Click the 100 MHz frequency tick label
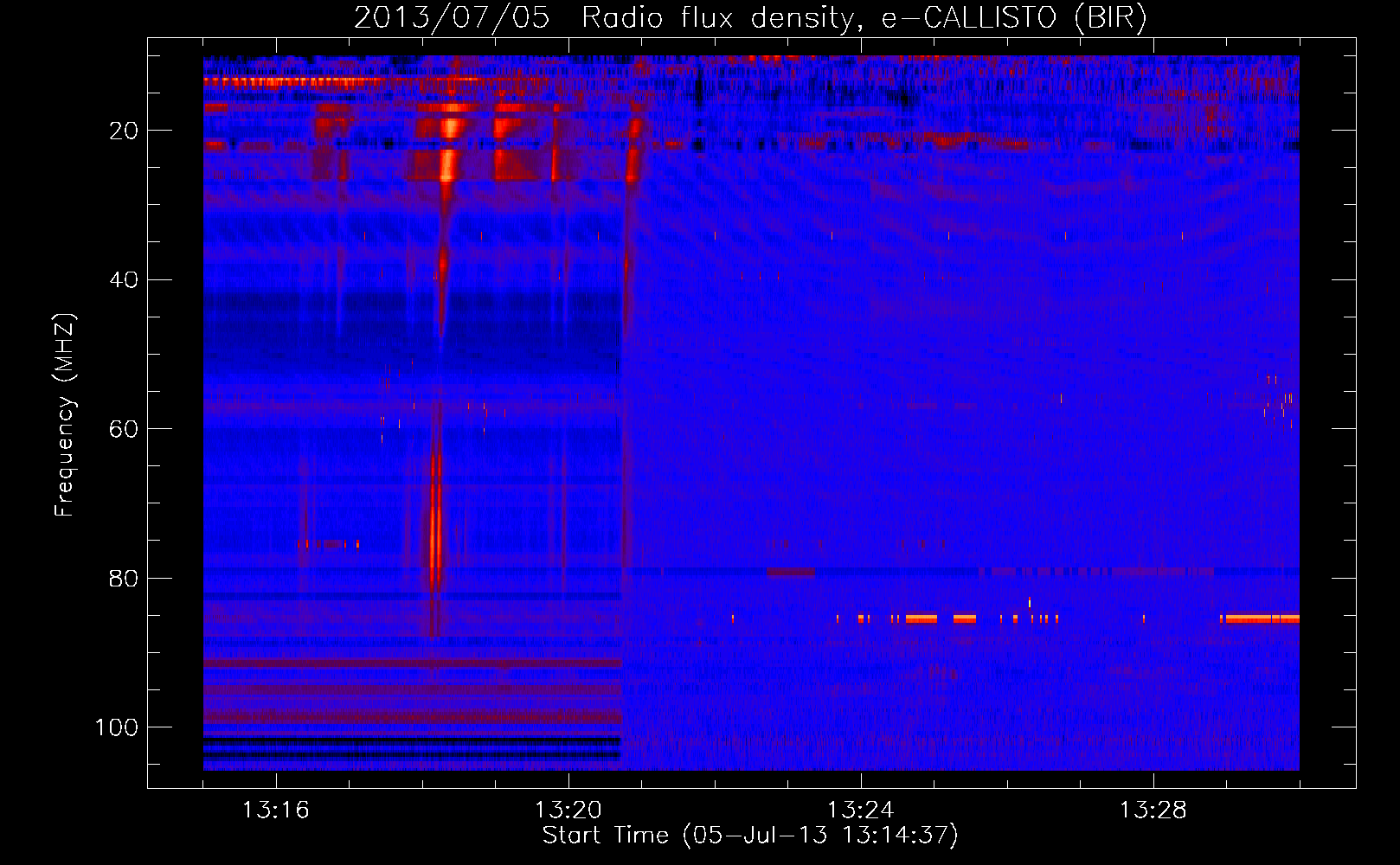The width and height of the screenshot is (1400, 865). pyautogui.click(x=117, y=727)
